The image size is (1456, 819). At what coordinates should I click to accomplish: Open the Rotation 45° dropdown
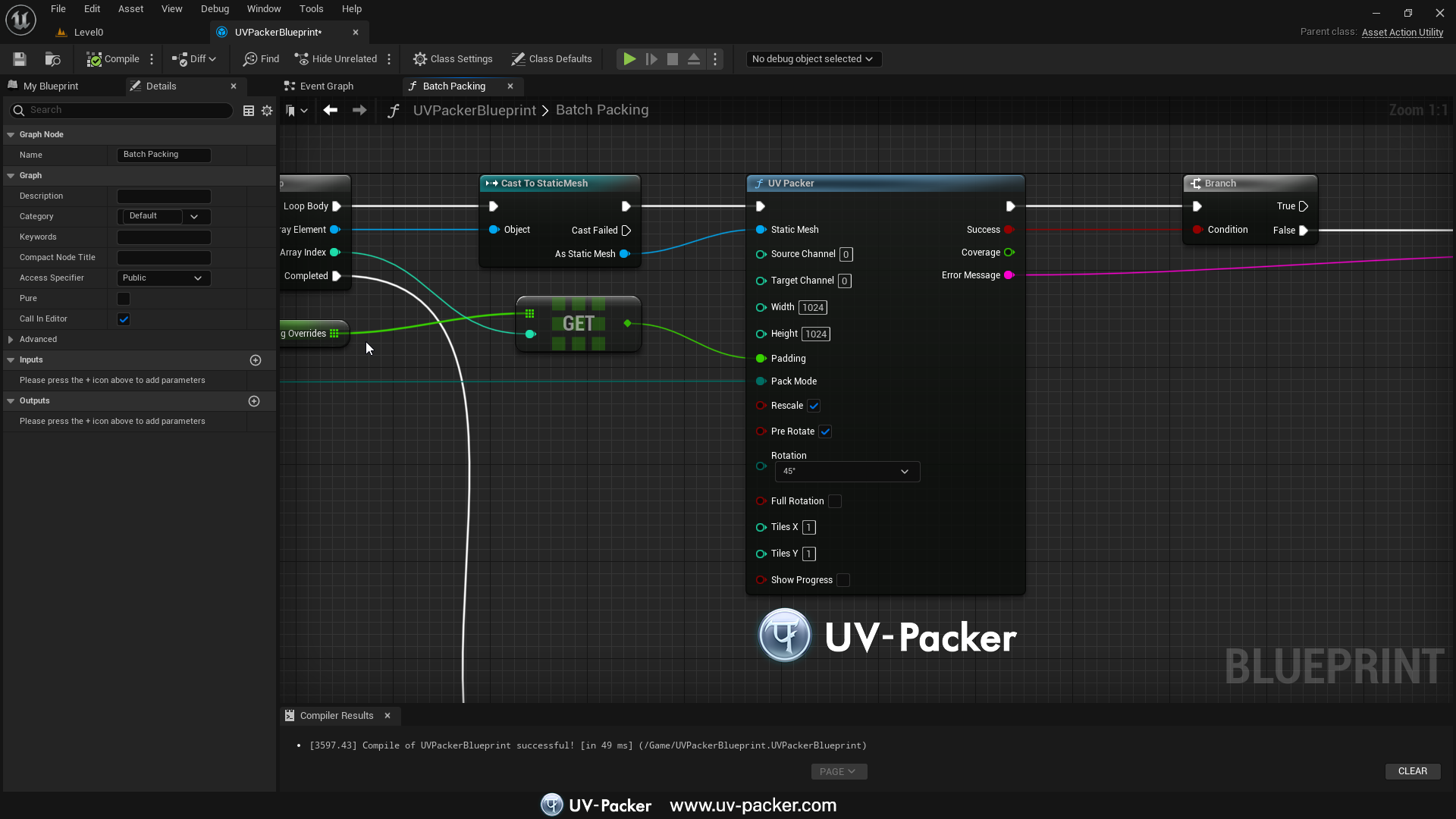(x=847, y=472)
